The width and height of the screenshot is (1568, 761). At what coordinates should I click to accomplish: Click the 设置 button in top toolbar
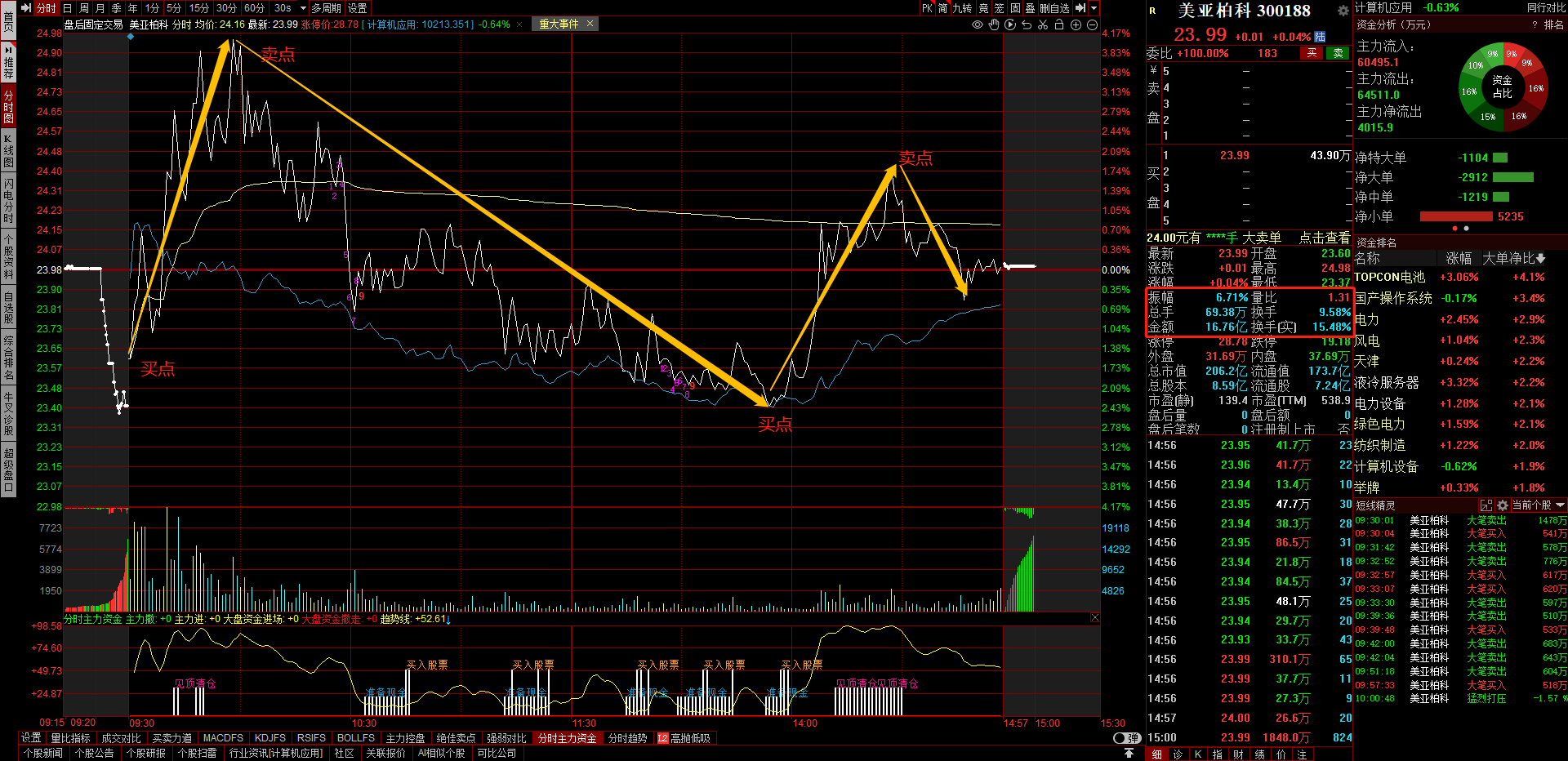tap(358, 8)
